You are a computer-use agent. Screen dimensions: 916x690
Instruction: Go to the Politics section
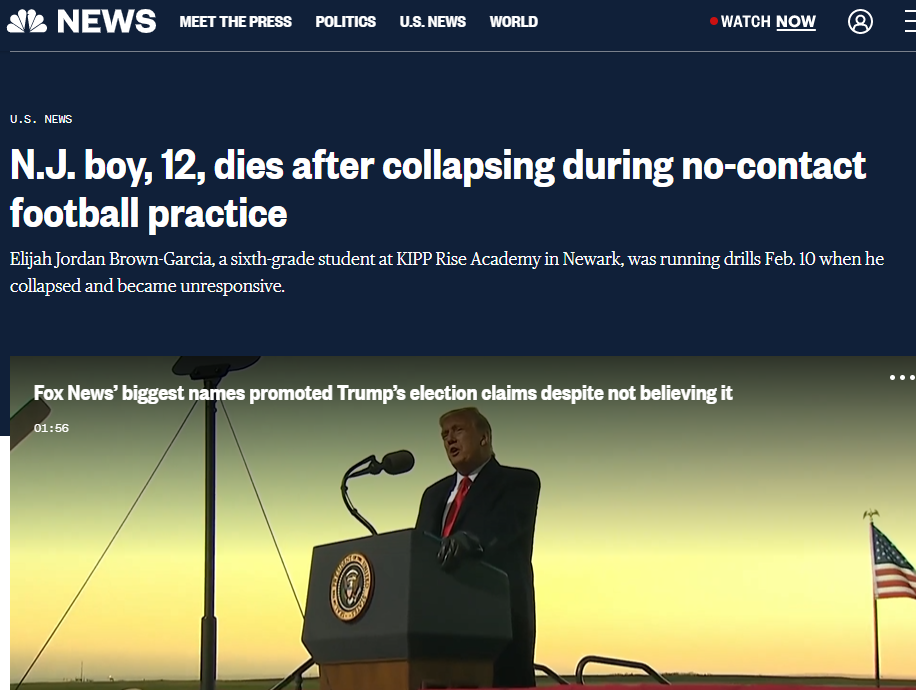(345, 22)
